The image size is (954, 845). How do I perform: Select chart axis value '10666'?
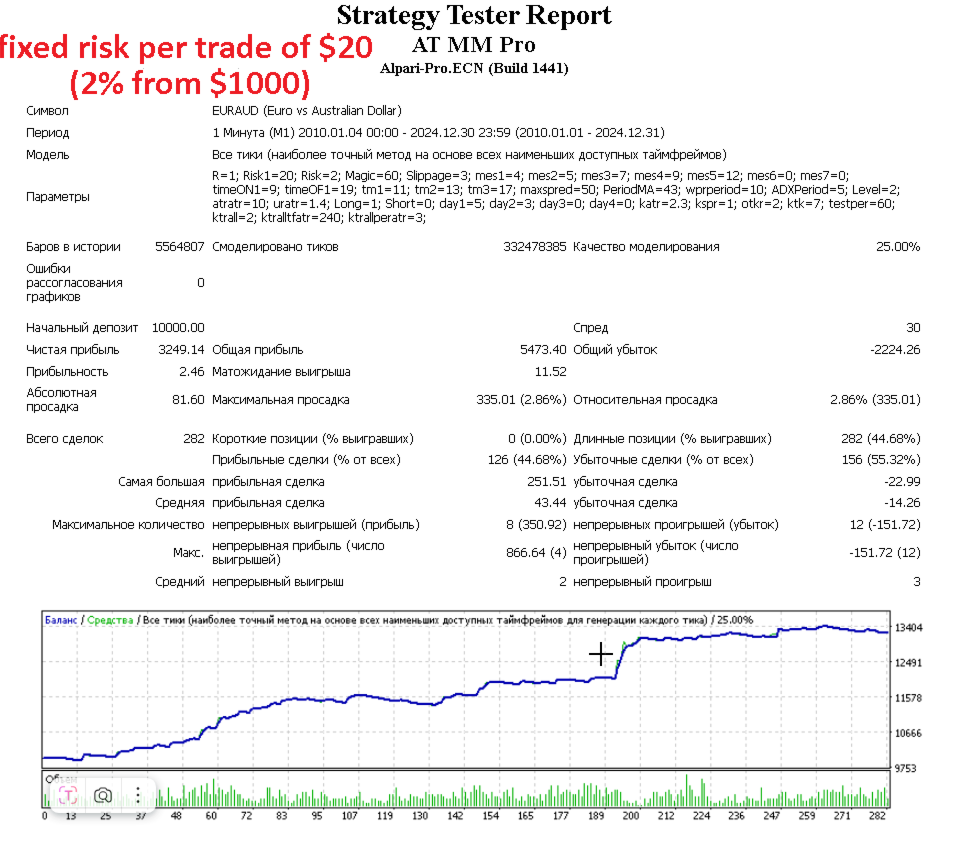[x=908, y=734]
